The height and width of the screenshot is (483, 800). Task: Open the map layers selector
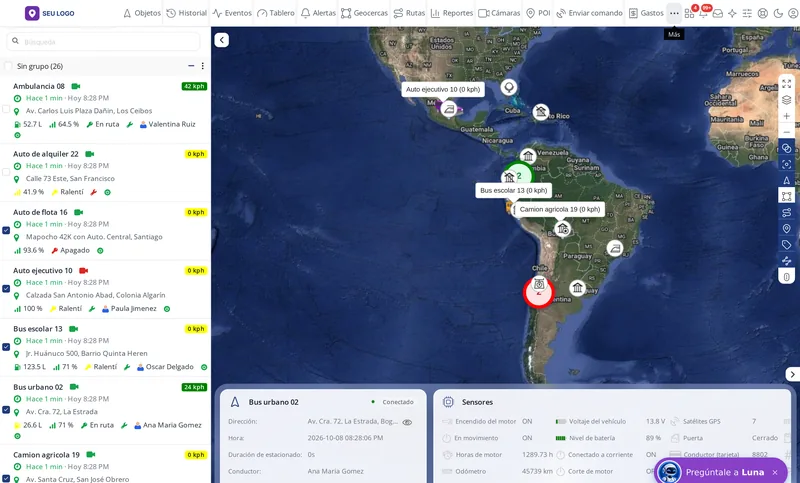tap(787, 100)
